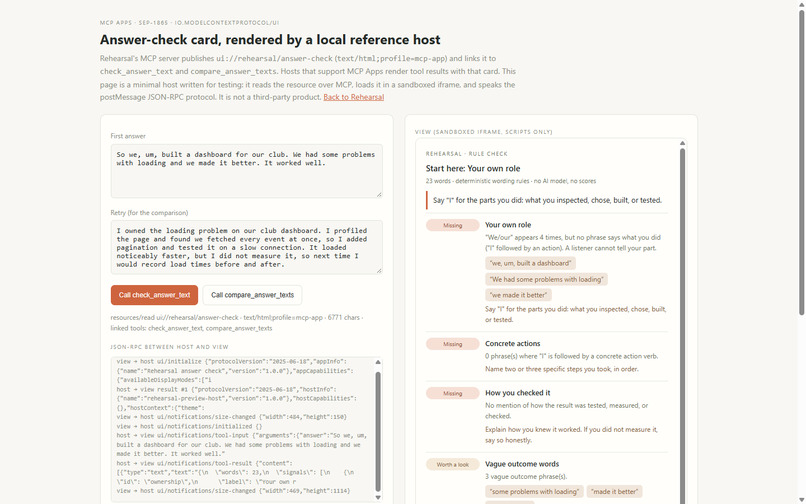
Task: Click the JSON-RPC log scrollbar down arrow
Action: tap(378, 497)
